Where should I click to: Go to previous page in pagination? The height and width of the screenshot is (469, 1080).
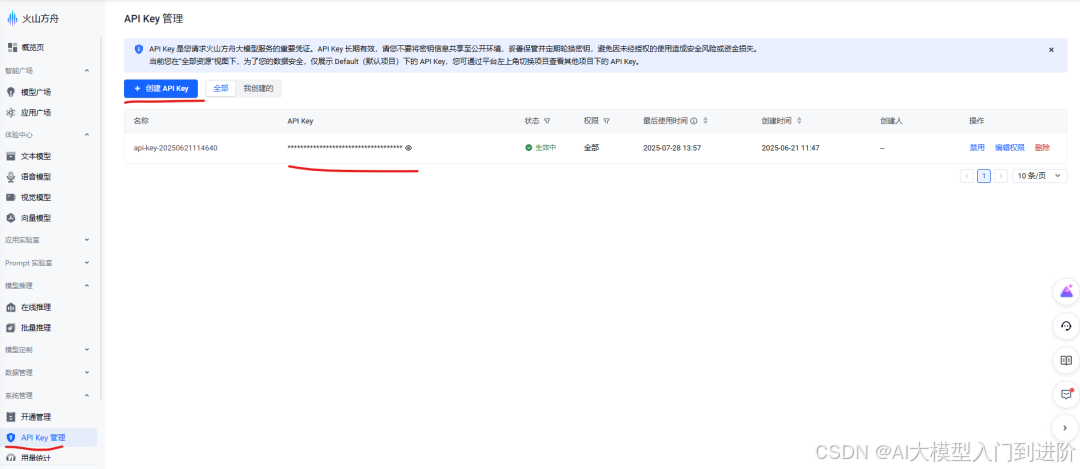click(966, 176)
